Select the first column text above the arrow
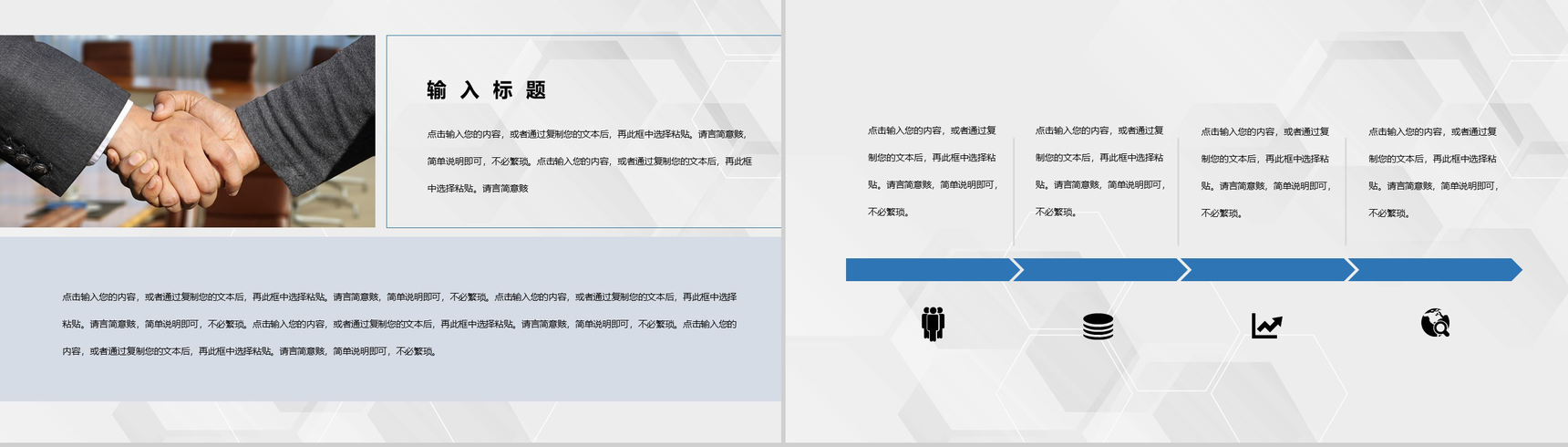Screen dimensions: 1568x447 [x=933, y=172]
